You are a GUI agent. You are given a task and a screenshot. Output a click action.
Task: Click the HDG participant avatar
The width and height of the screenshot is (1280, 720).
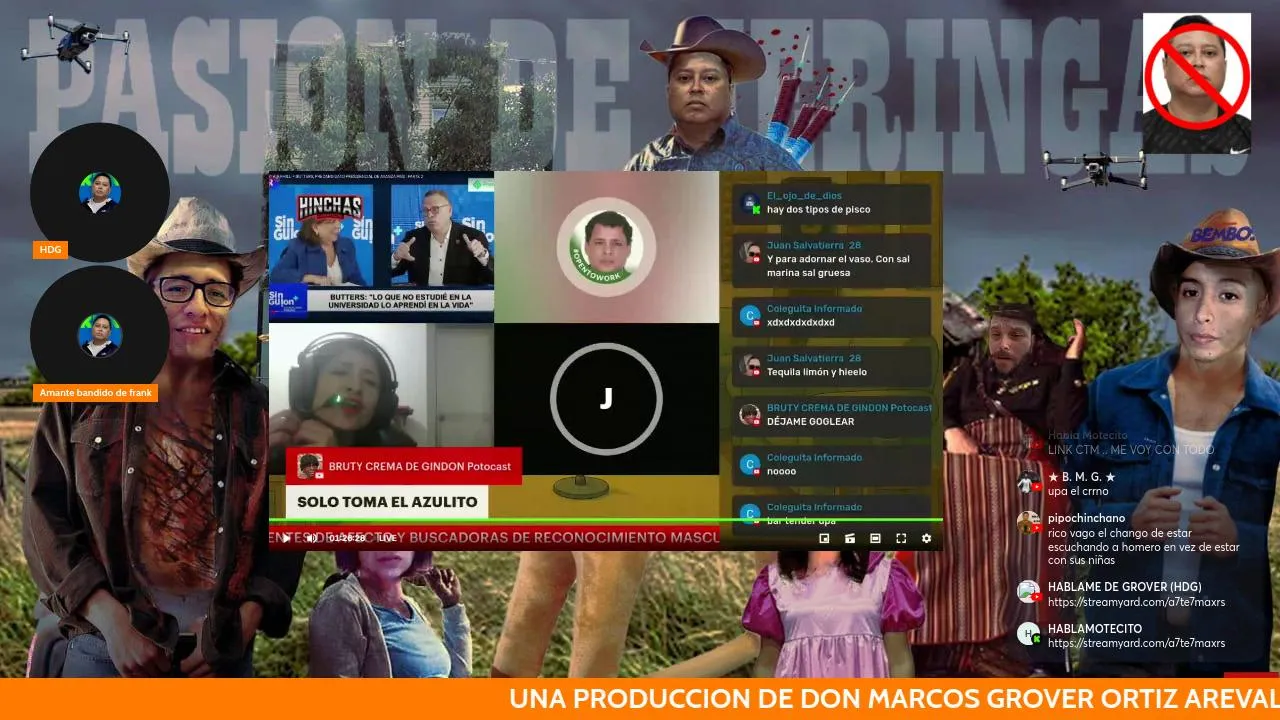coord(100,193)
